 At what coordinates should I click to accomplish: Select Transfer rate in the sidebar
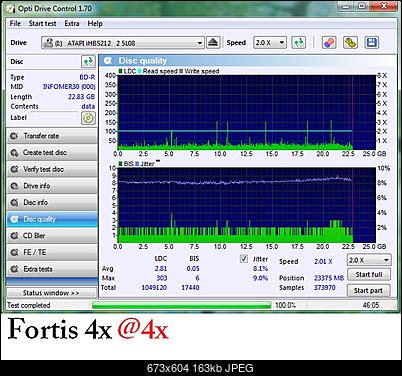pos(52,136)
